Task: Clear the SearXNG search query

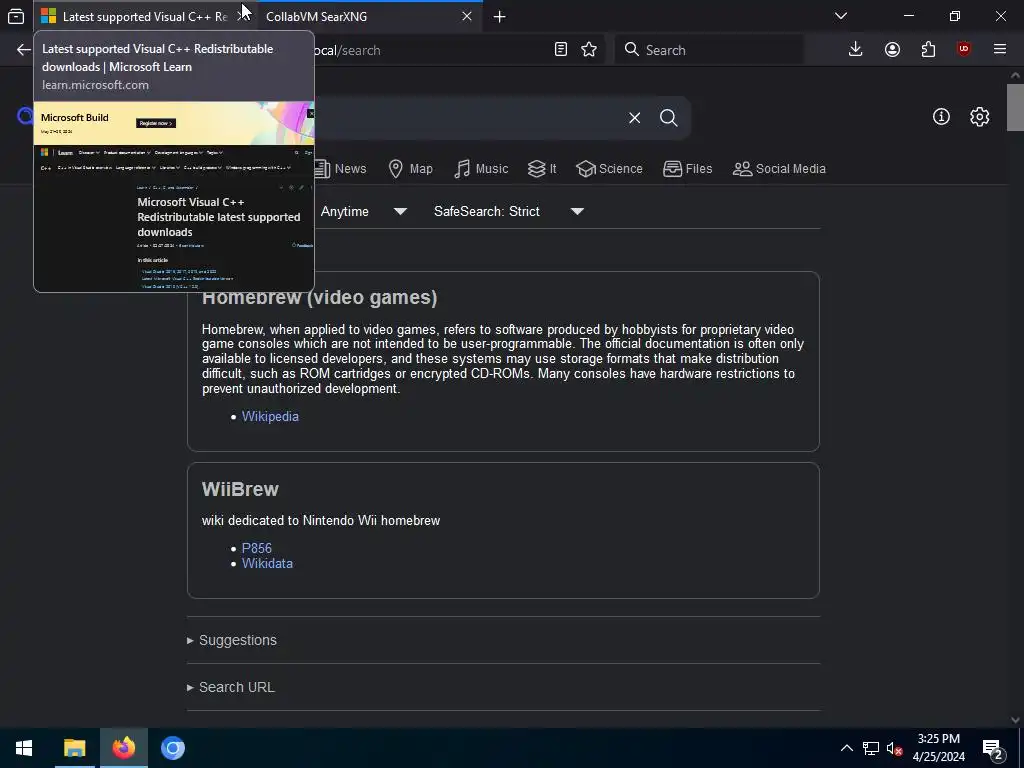Action: pyautogui.click(x=634, y=118)
